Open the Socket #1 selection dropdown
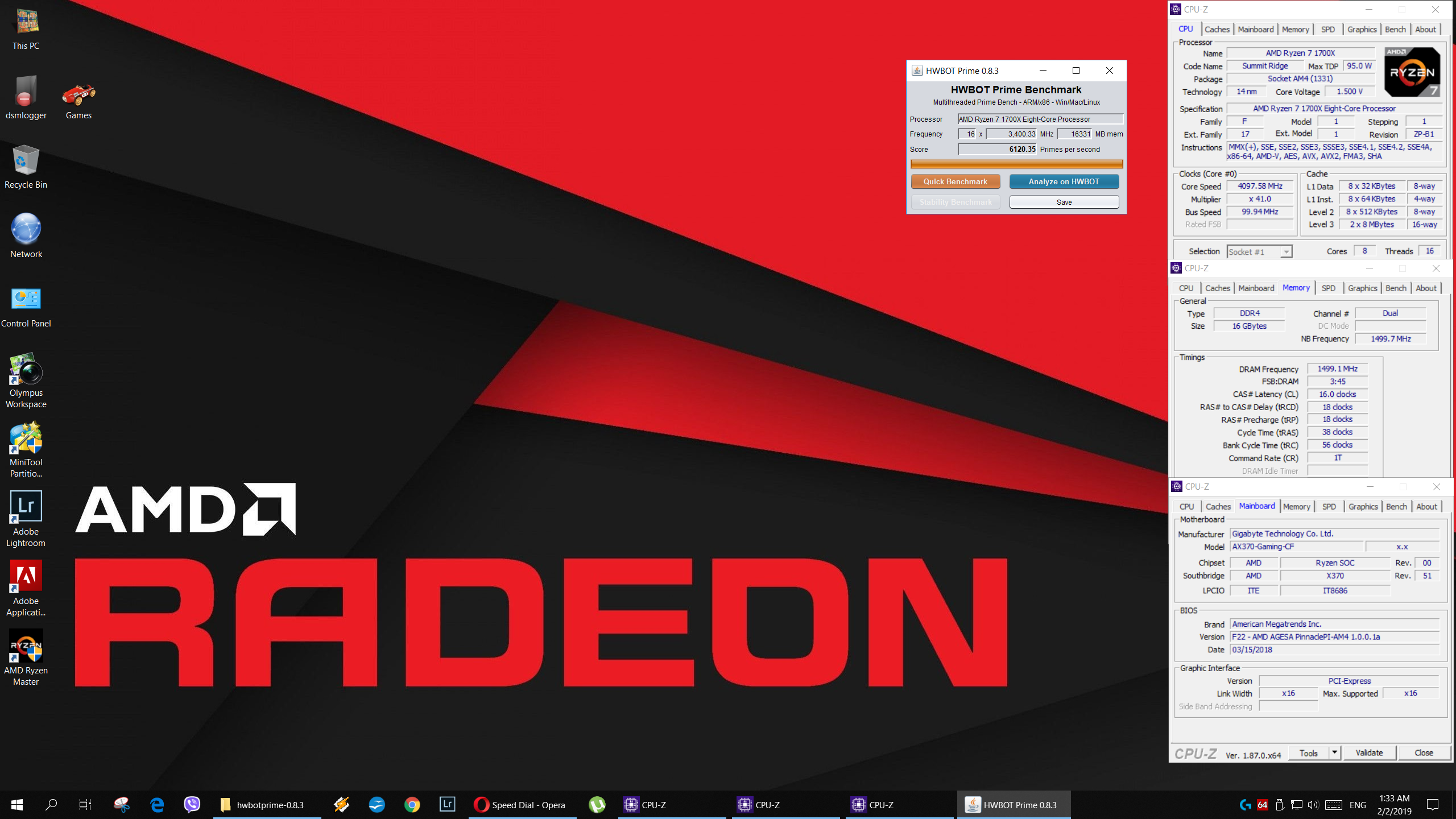This screenshot has height=819, width=1456. [1259, 251]
